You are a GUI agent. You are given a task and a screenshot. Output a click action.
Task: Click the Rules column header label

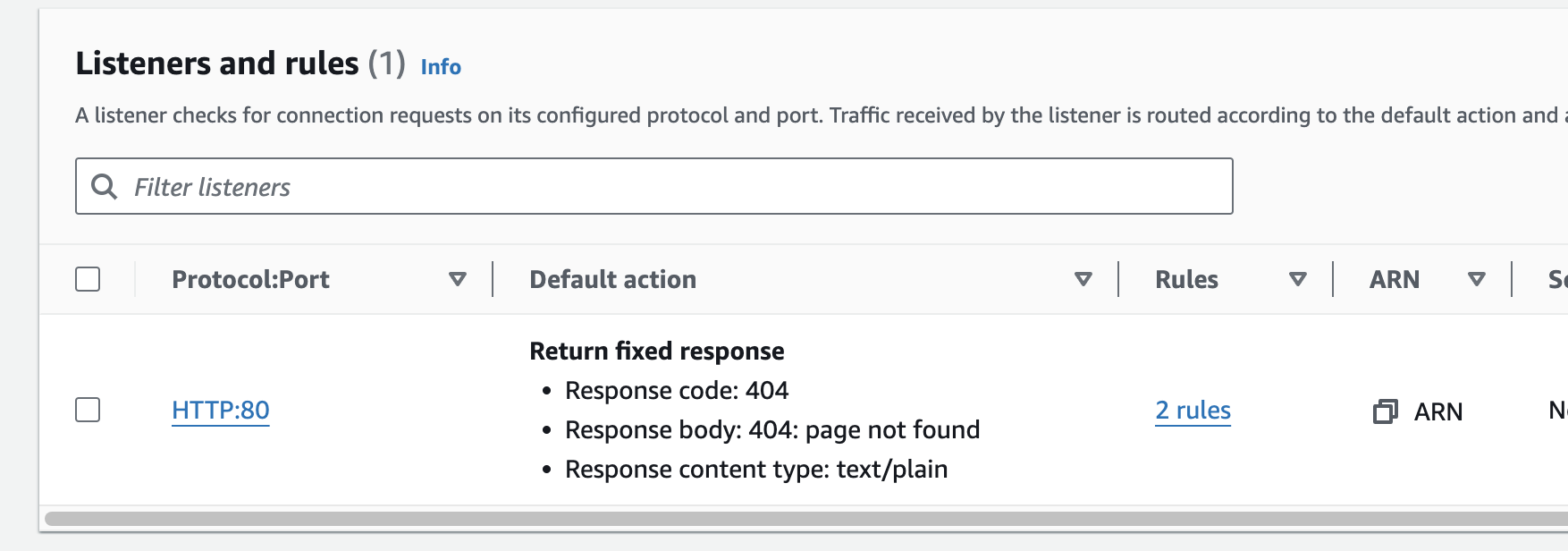(1186, 280)
